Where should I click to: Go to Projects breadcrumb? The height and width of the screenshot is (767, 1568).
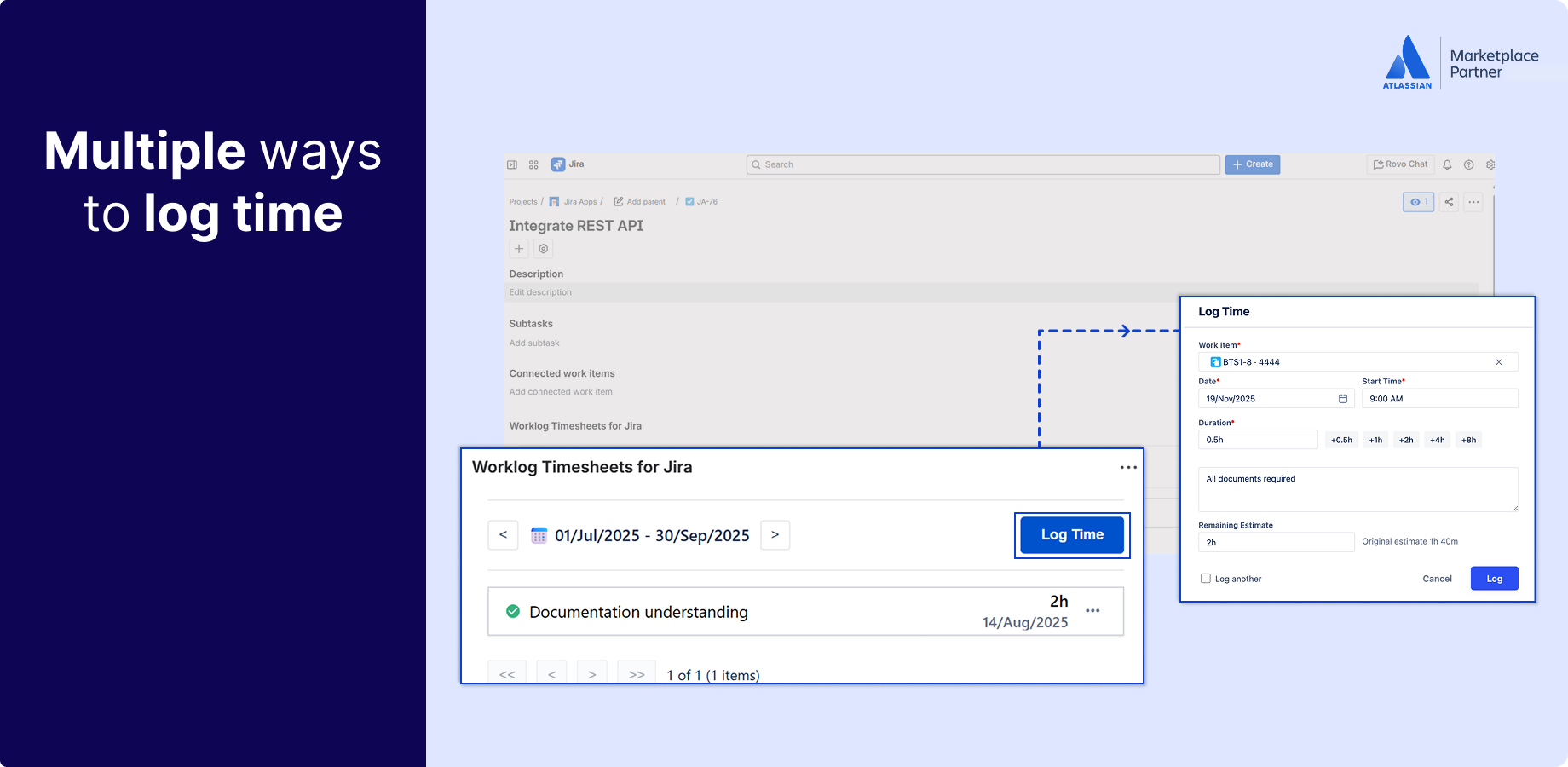pyautogui.click(x=523, y=202)
